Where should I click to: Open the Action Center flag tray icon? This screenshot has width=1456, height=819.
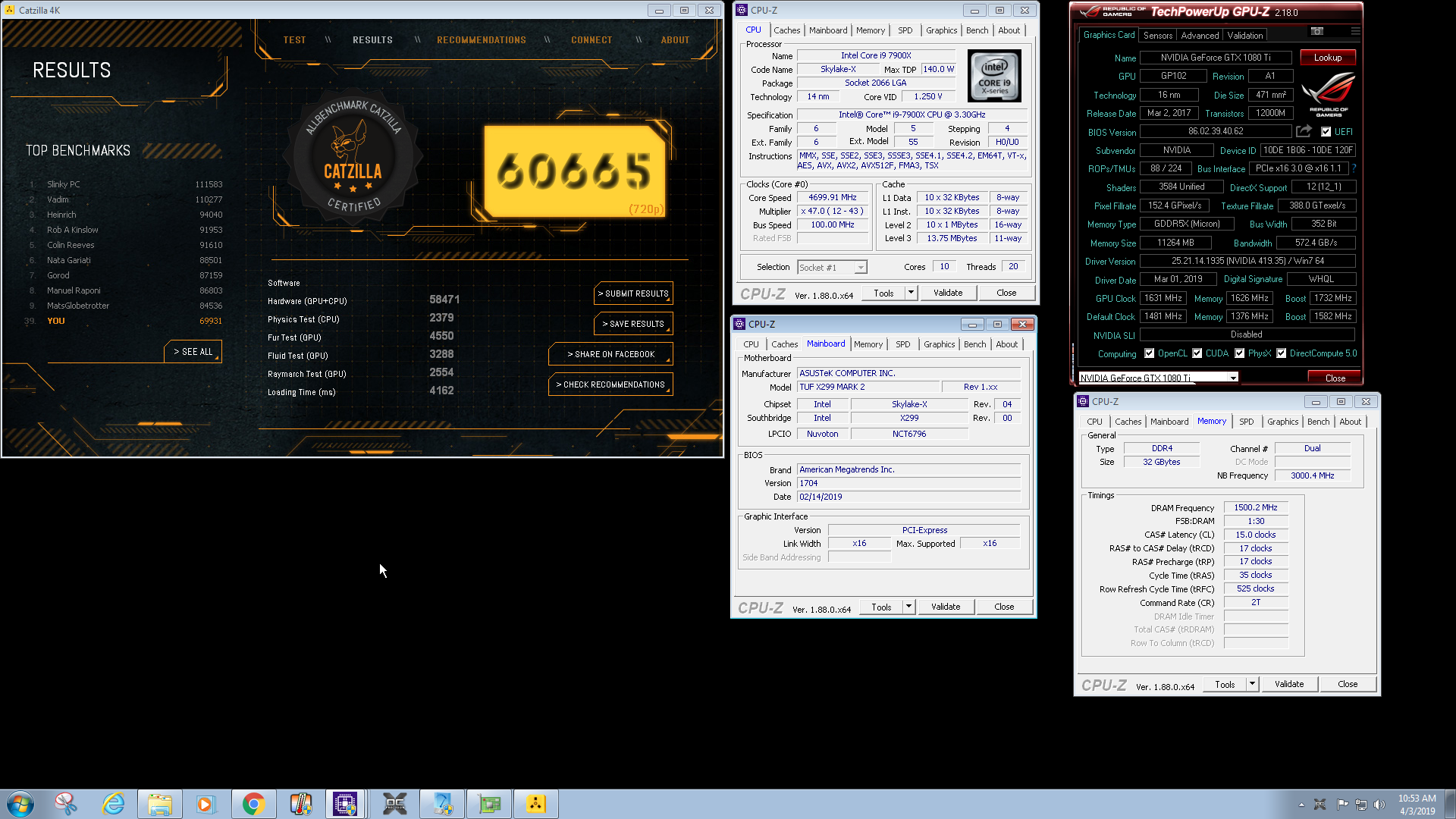1341,805
